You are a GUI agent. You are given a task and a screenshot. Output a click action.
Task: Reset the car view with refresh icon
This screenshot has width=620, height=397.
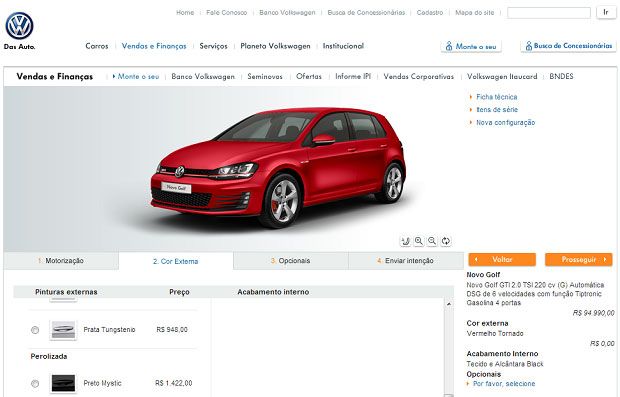point(446,241)
